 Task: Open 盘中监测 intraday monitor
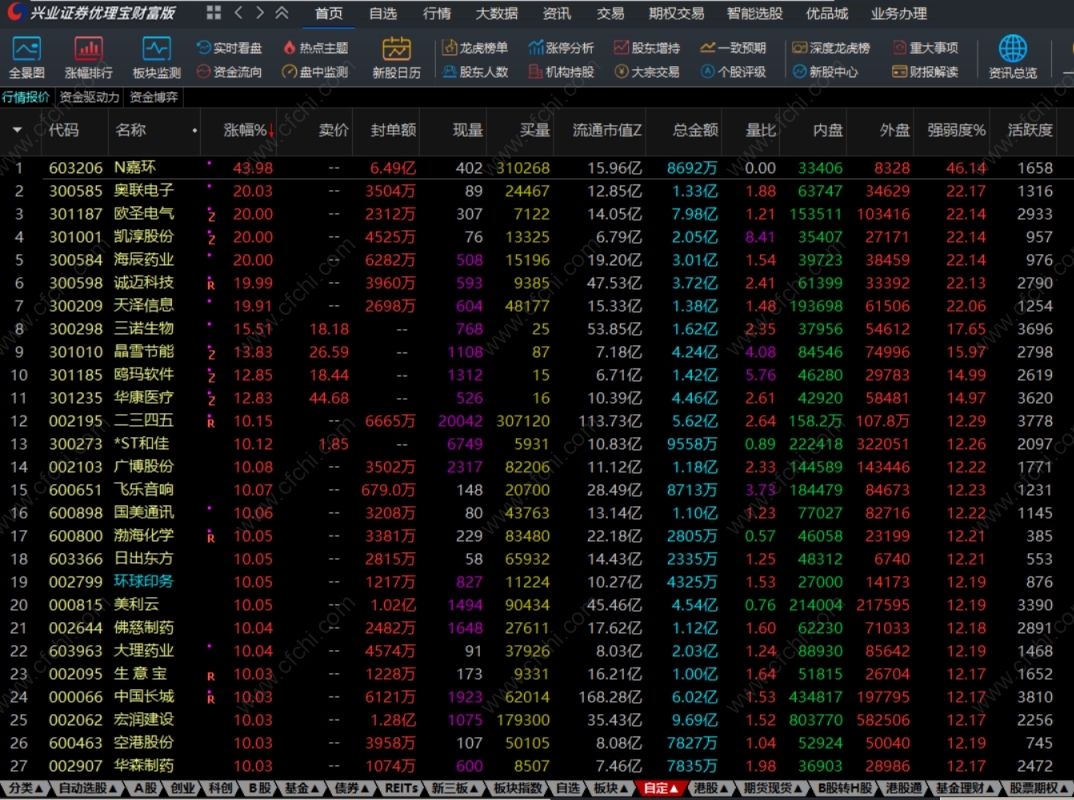(x=315, y=71)
